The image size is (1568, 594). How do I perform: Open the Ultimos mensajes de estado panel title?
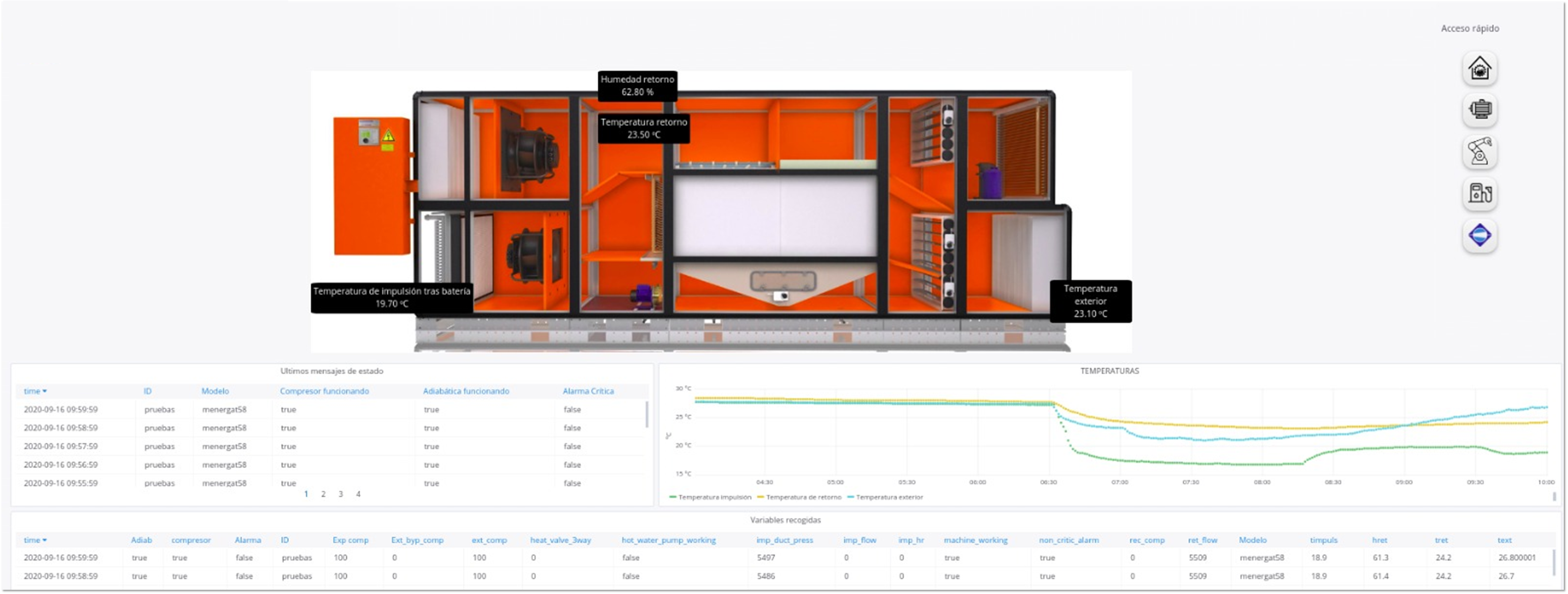(x=332, y=371)
